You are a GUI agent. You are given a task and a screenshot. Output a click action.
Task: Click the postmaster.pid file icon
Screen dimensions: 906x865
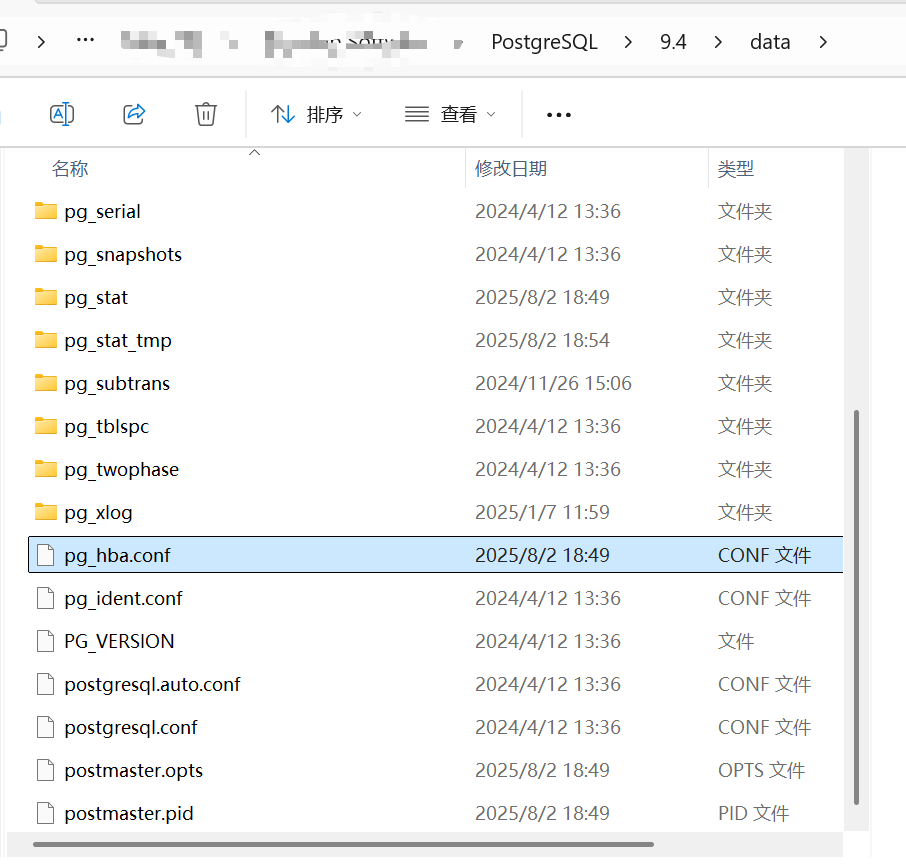pyautogui.click(x=46, y=813)
